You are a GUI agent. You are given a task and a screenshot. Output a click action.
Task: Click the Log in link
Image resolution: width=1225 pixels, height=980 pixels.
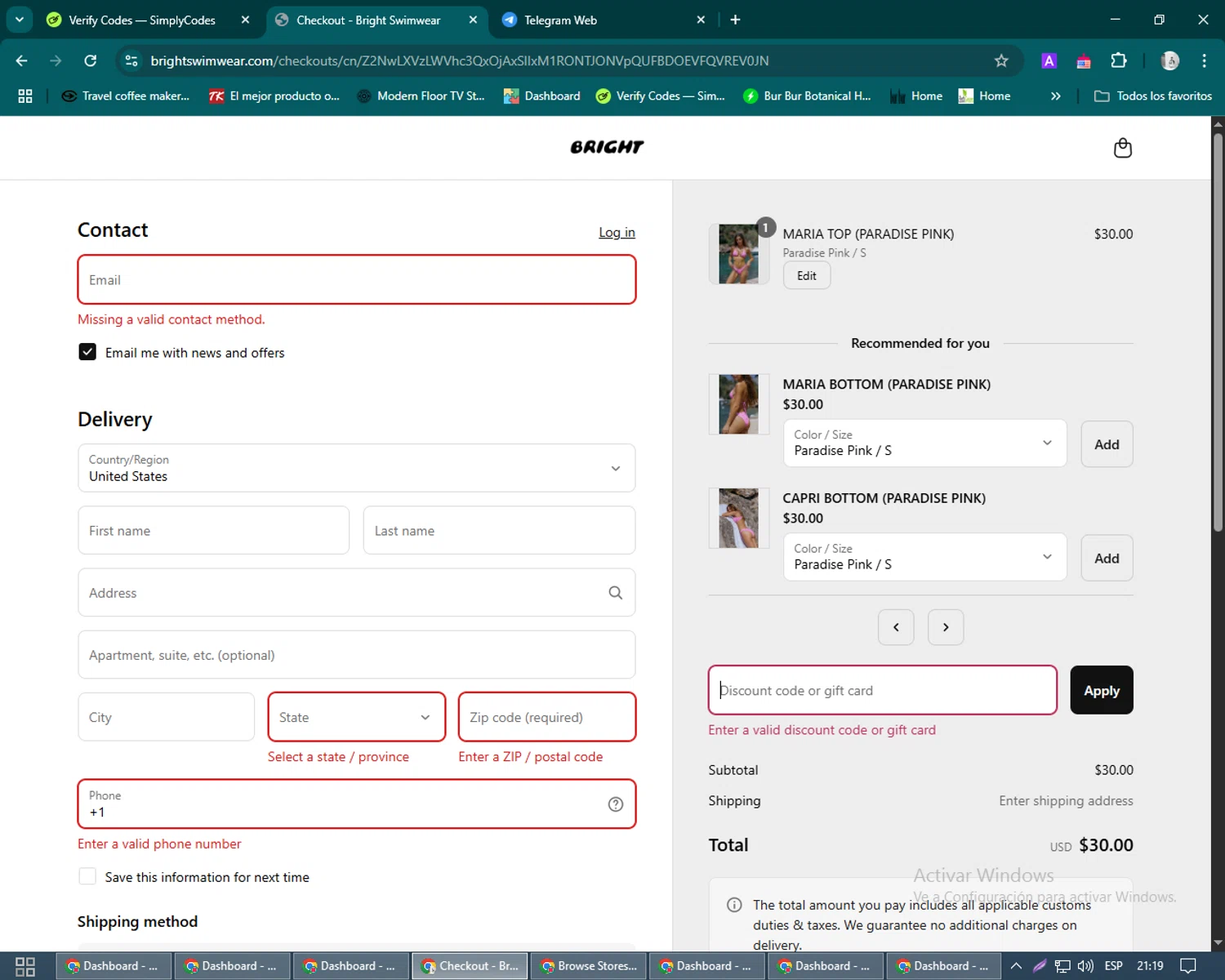click(x=617, y=233)
